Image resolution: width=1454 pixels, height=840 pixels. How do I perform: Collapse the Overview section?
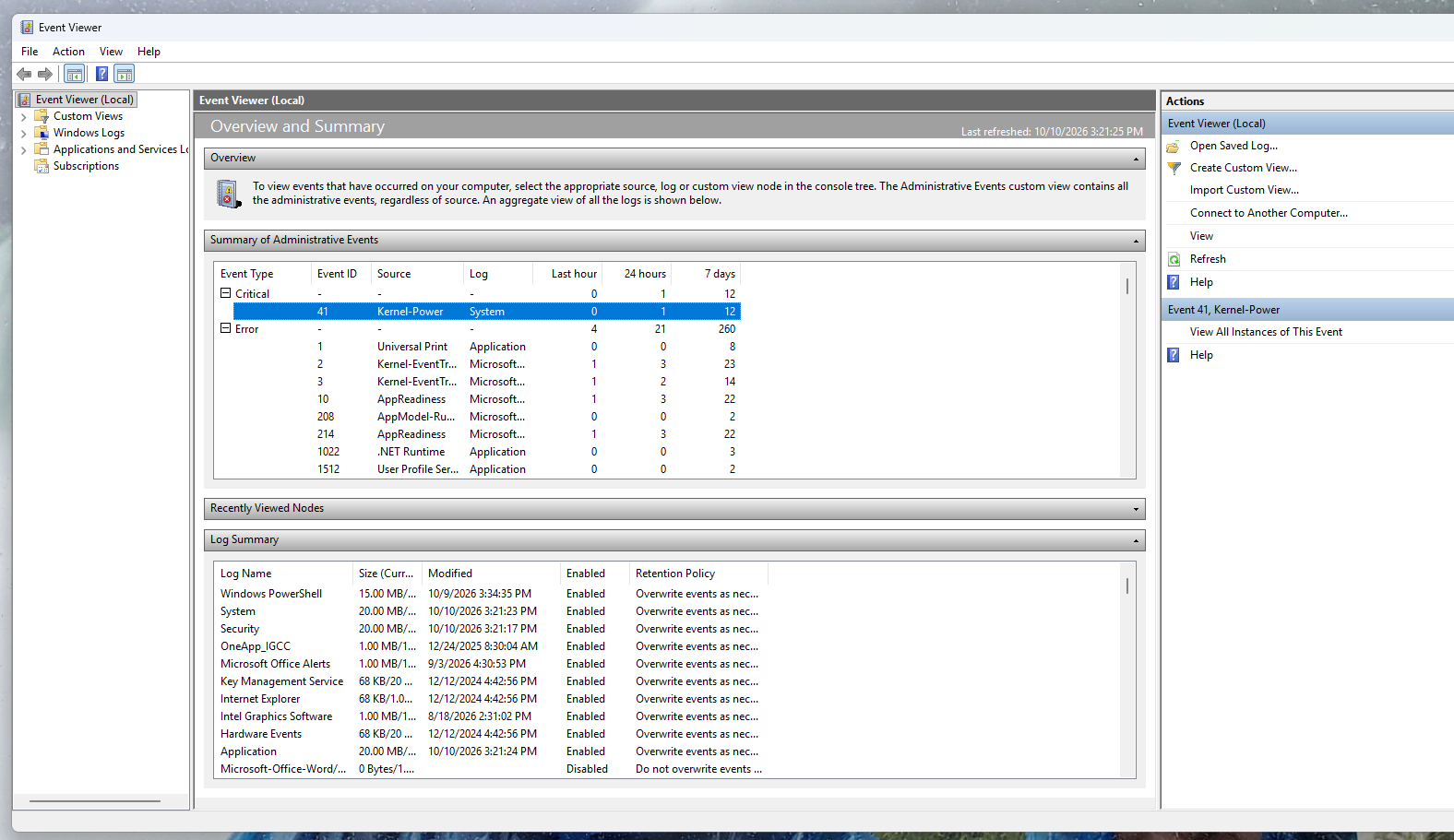coord(1136,159)
